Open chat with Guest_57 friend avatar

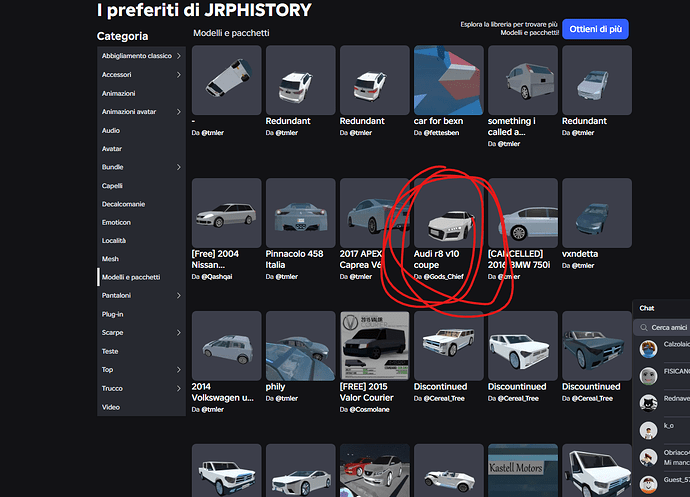coord(648,484)
